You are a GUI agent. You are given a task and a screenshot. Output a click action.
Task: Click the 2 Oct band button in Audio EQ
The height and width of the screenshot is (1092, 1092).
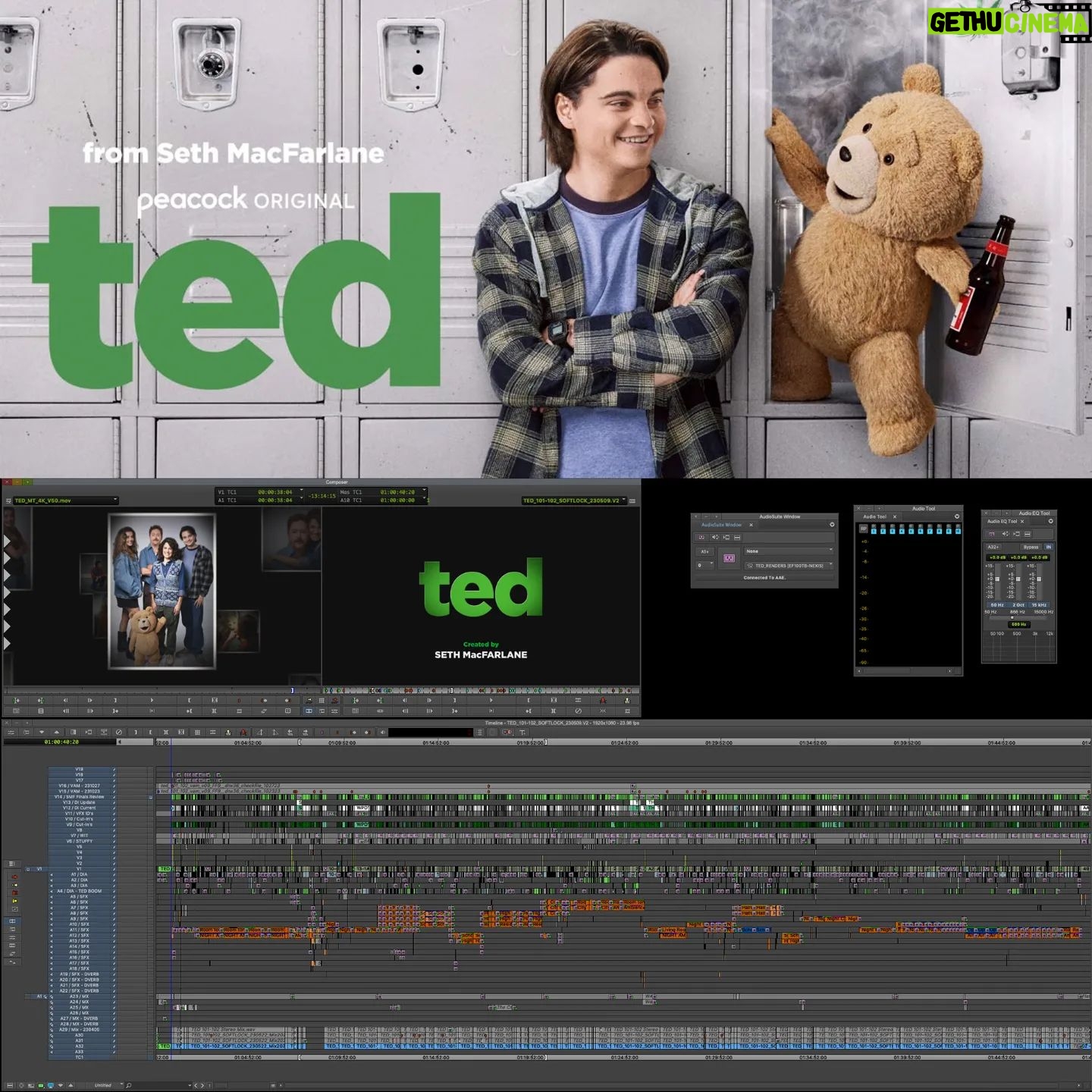click(1018, 605)
